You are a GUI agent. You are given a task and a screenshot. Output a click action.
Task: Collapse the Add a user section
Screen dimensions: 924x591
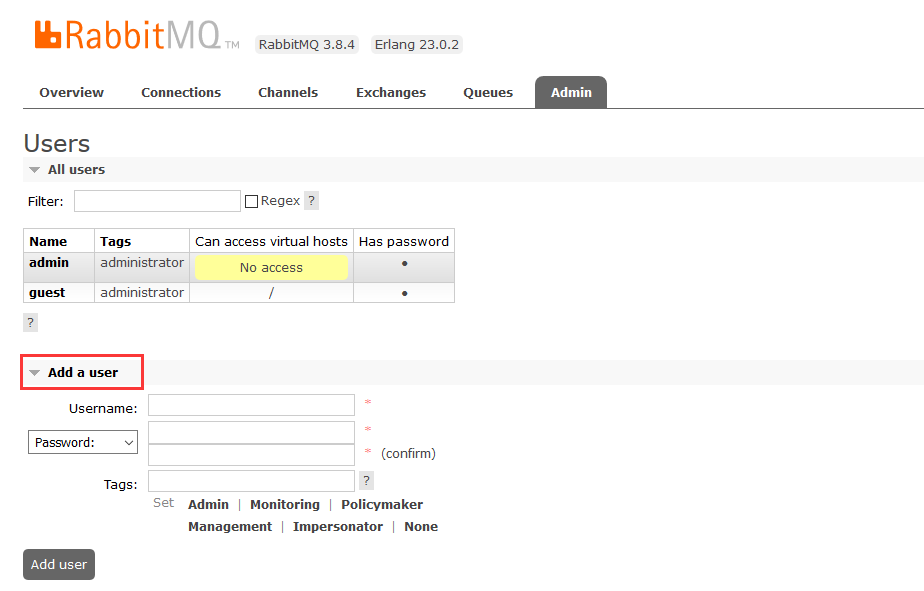point(82,372)
